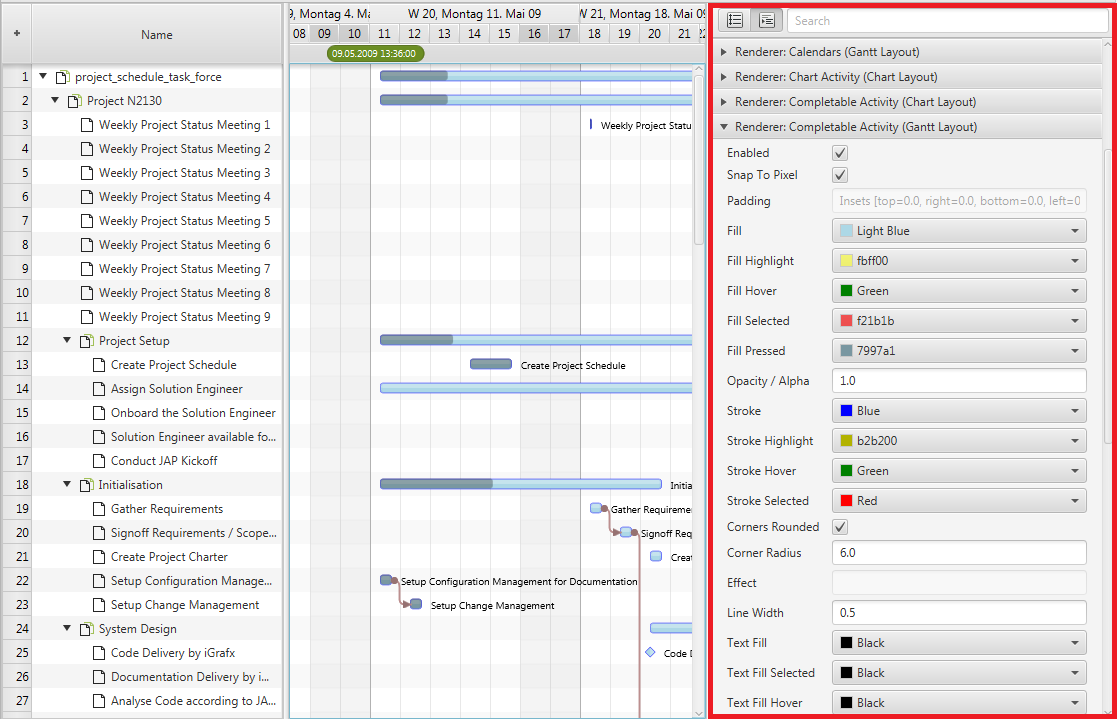This screenshot has width=1117, height=719.
Task: Click document icon next to Create Project Schedule
Action: pyautogui.click(x=99, y=365)
